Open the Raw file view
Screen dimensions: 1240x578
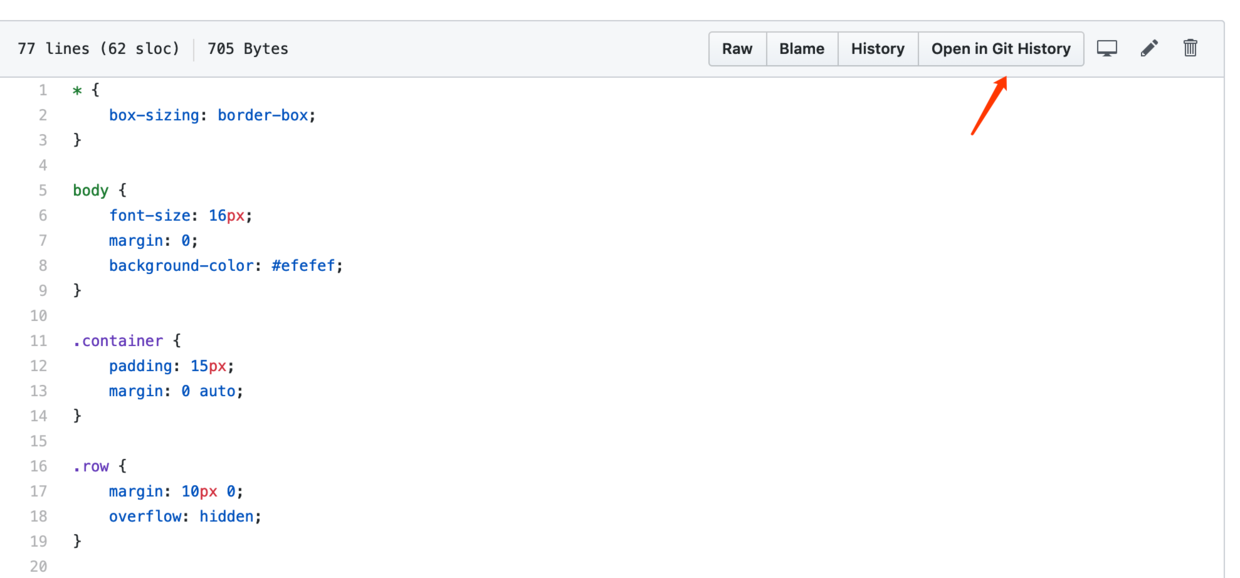(x=737, y=48)
